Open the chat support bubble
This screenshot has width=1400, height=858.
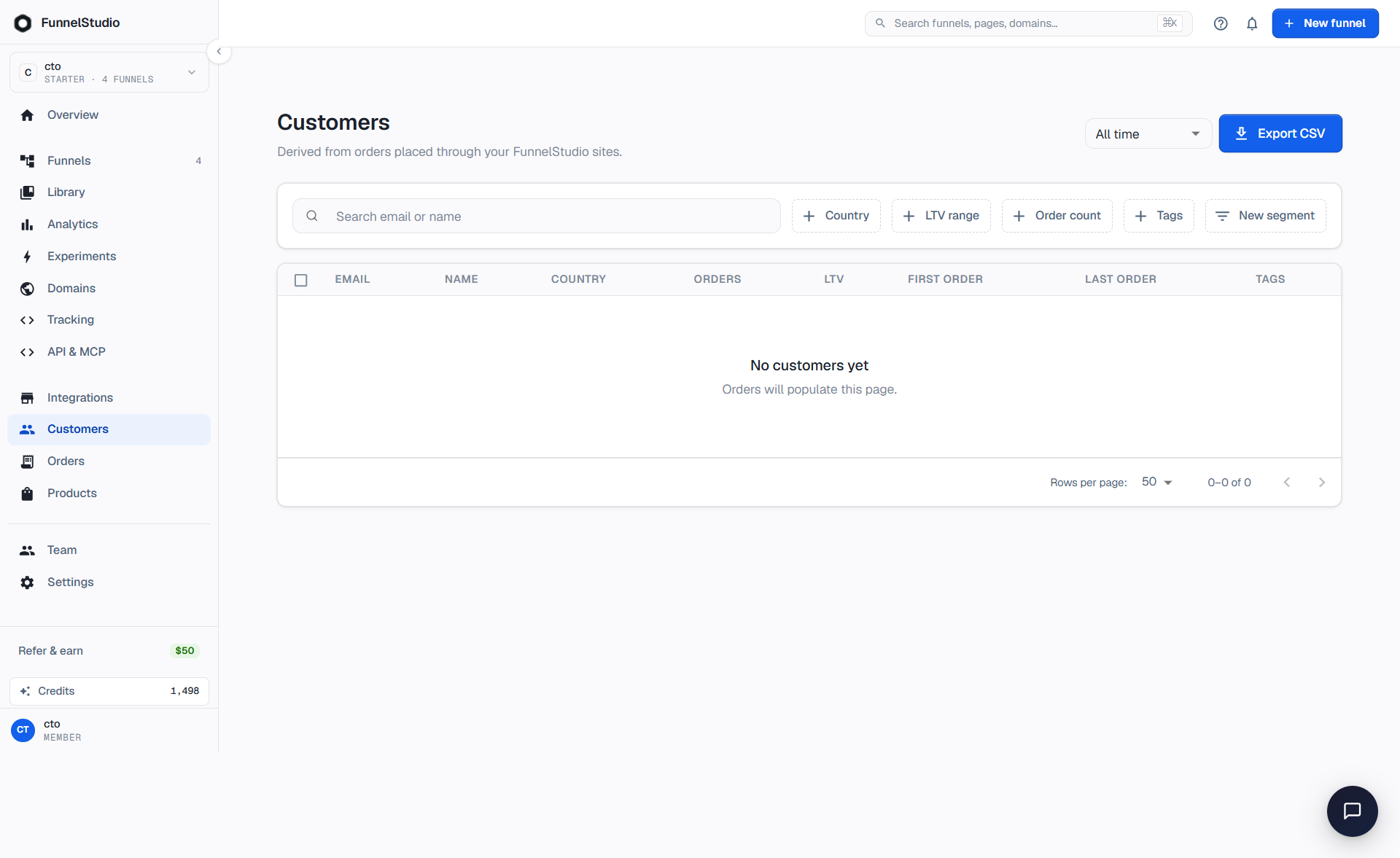(1352, 811)
